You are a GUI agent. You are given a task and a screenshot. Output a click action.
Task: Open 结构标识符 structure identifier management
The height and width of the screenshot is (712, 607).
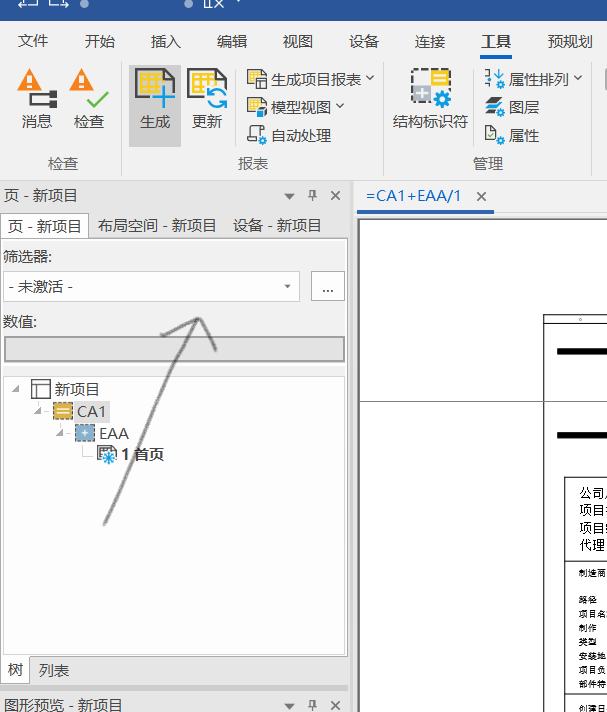pos(430,99)
